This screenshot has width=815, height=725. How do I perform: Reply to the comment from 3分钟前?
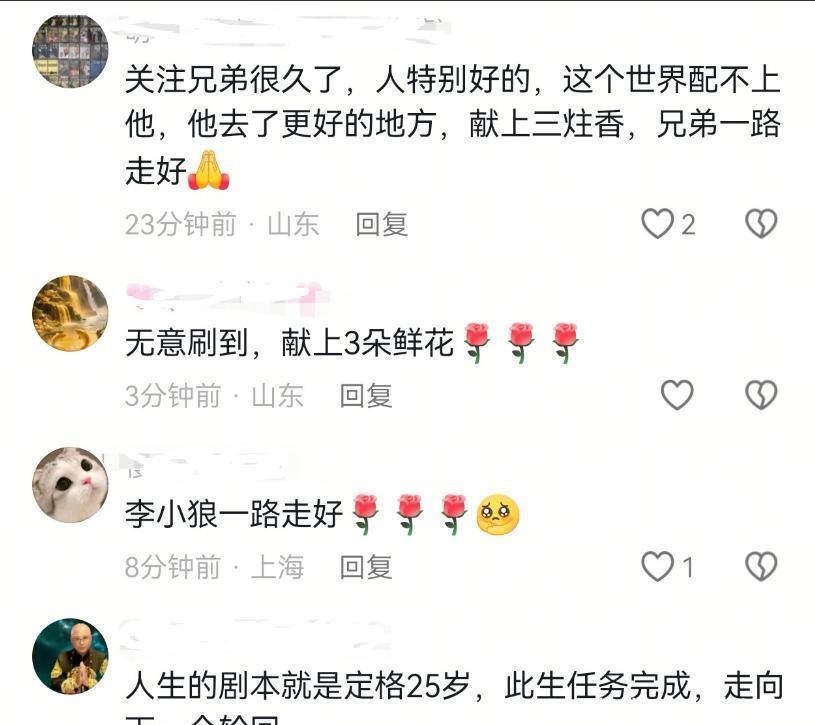(366, 396)
